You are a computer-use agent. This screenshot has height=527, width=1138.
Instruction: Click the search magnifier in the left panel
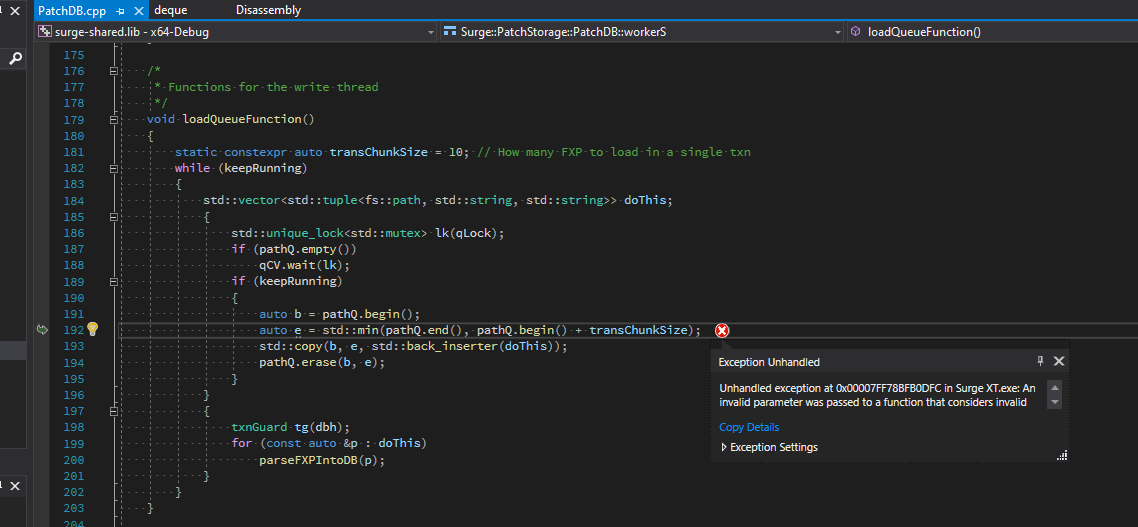15,59
